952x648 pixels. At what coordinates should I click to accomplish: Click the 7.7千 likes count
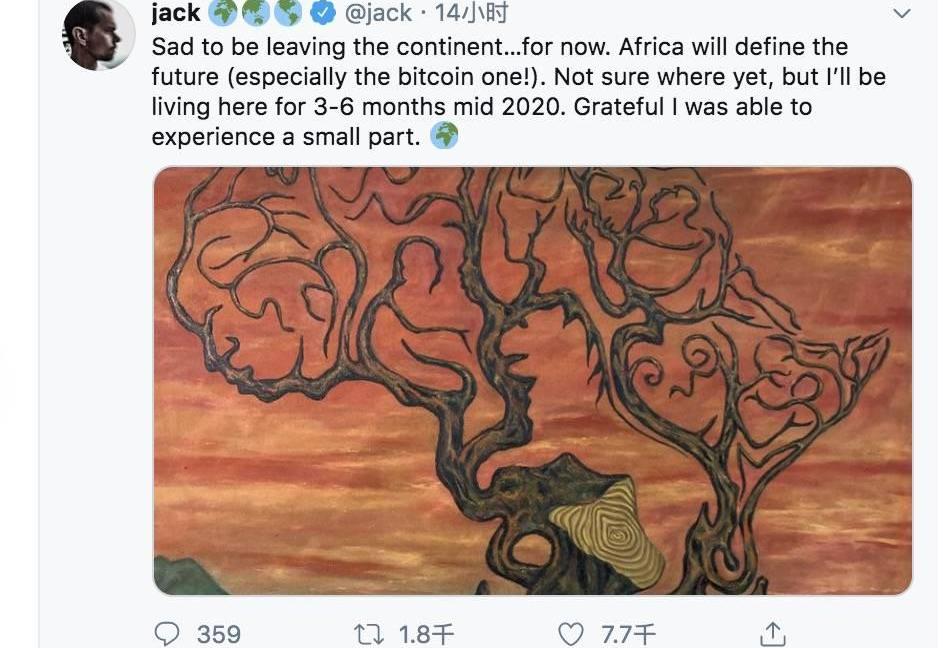628,633
